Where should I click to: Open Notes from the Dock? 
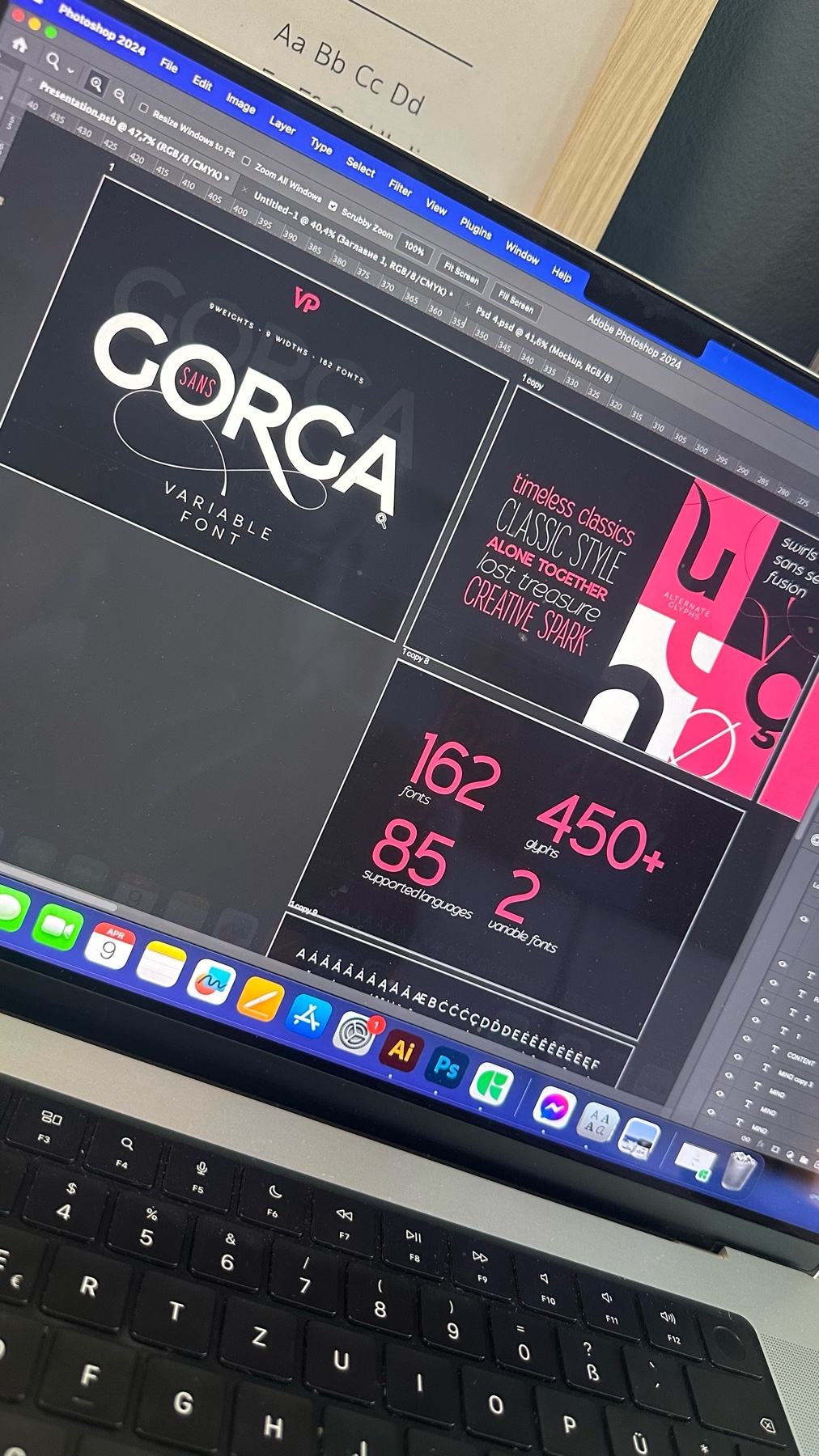(161, 964)
